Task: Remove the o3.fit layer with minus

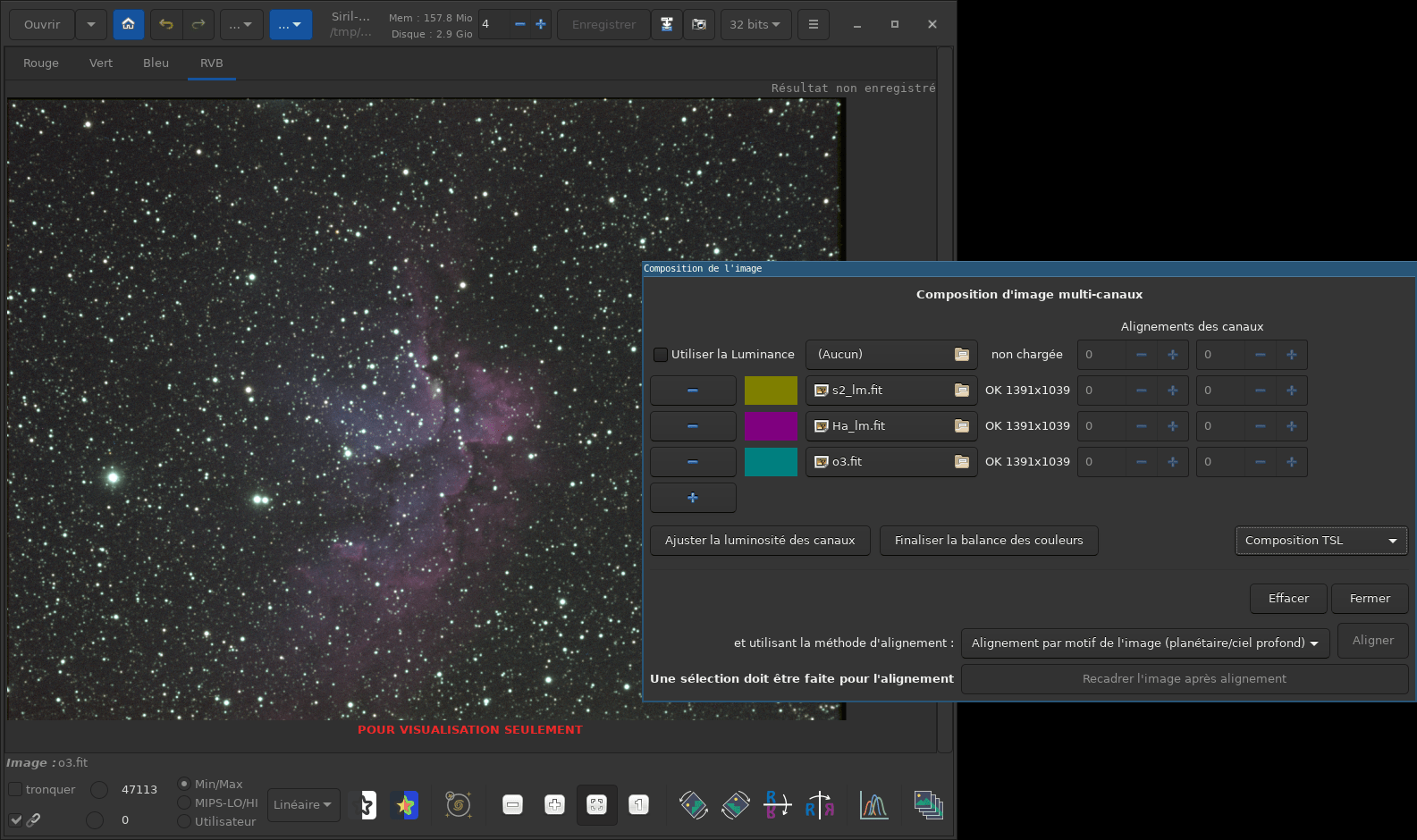Action: click(693, 462)
